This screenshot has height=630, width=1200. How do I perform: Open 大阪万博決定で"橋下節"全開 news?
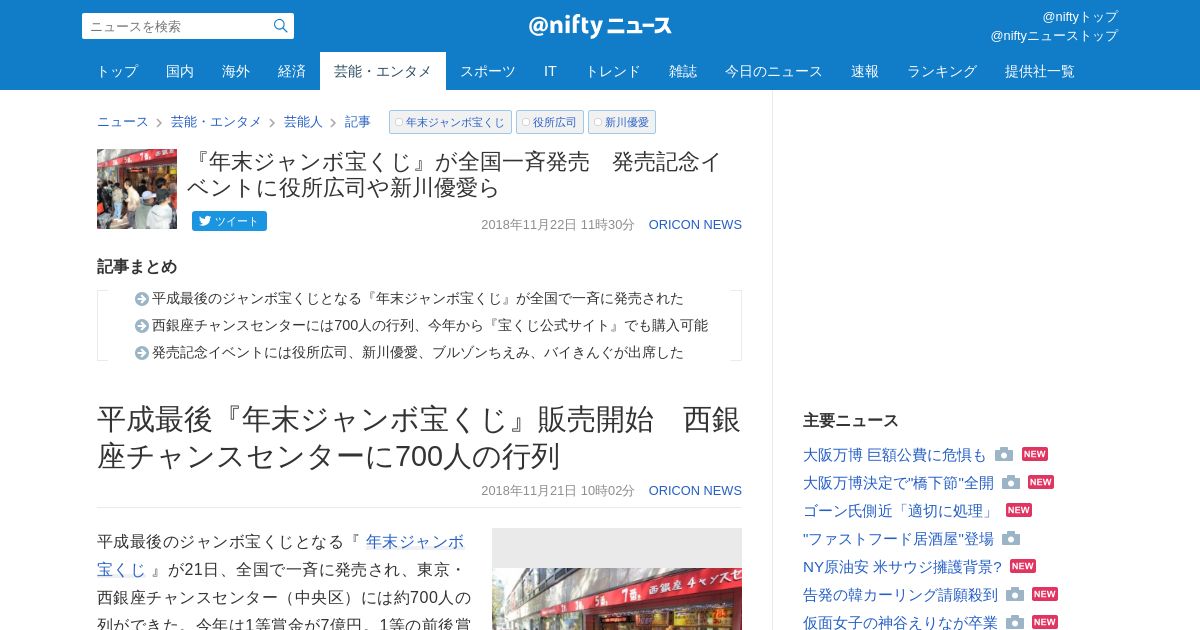tap(898, 482)
